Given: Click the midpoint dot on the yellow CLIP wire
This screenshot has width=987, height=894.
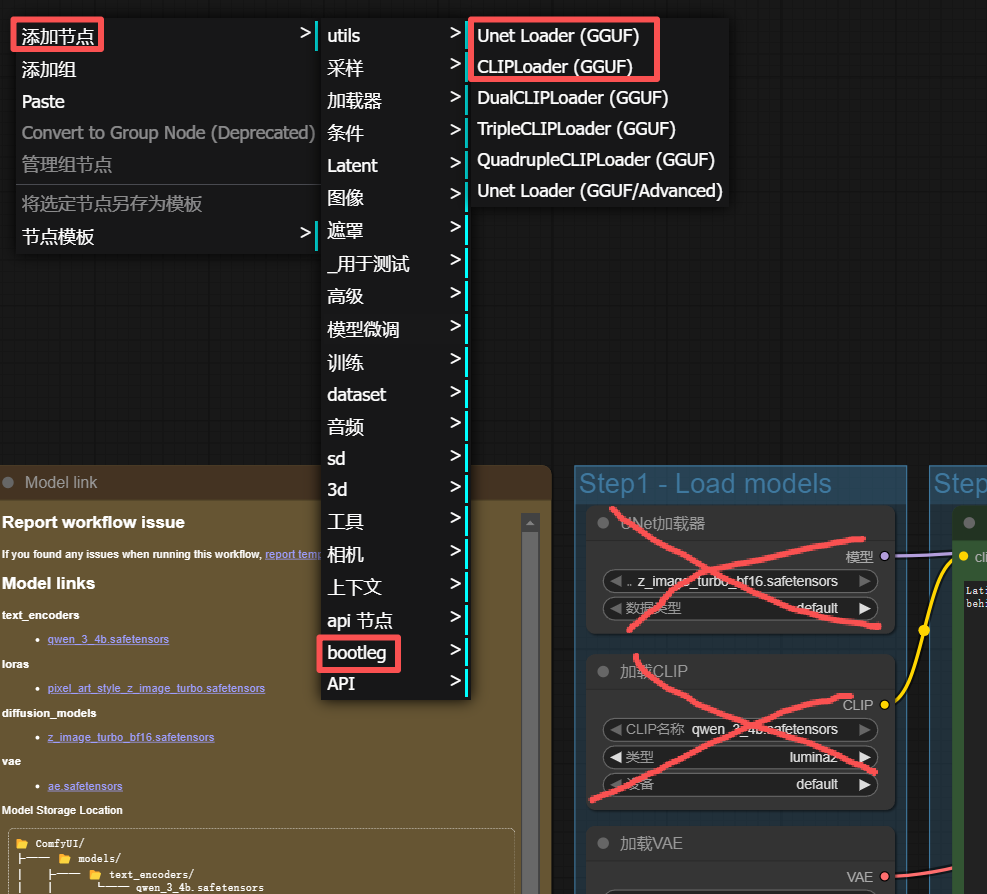Looking at the screenshot, I should pyautogui.click(x=924, y=630).
